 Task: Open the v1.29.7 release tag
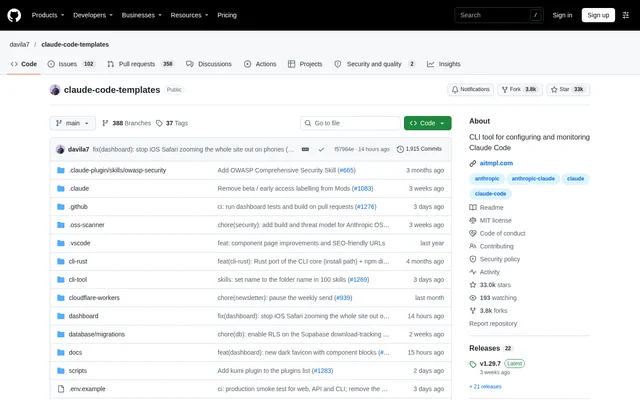(490, 363)
